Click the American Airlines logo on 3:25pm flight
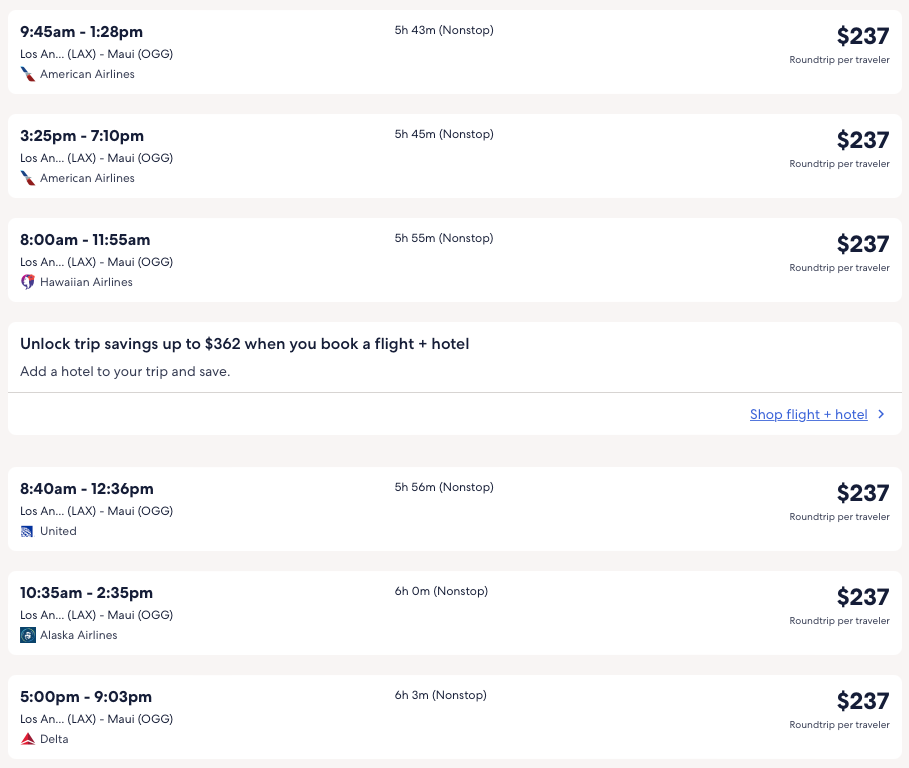Image resolution: width=909 pixels, height=768 pixels. coord(28,178)
